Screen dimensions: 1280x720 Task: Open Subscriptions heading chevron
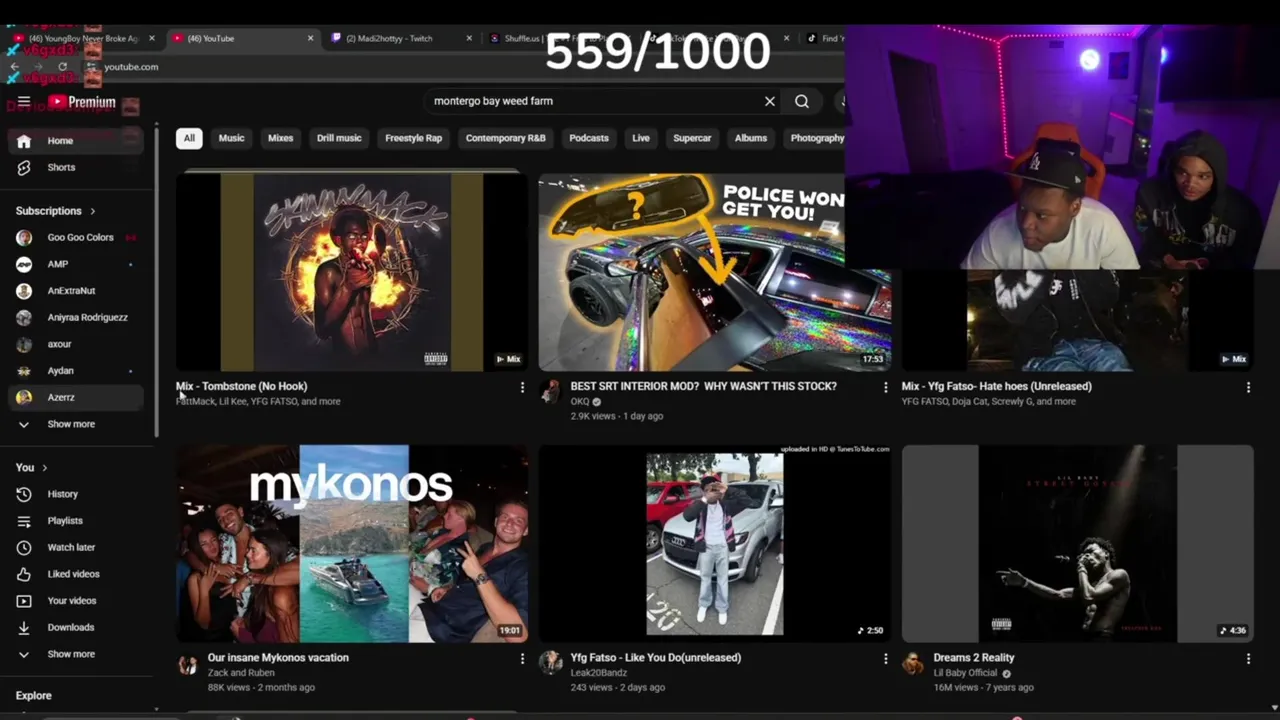[93, 211]
